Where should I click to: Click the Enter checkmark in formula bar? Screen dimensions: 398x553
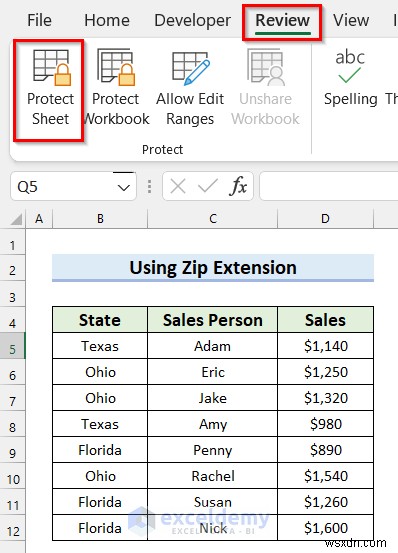click(208, 186)
